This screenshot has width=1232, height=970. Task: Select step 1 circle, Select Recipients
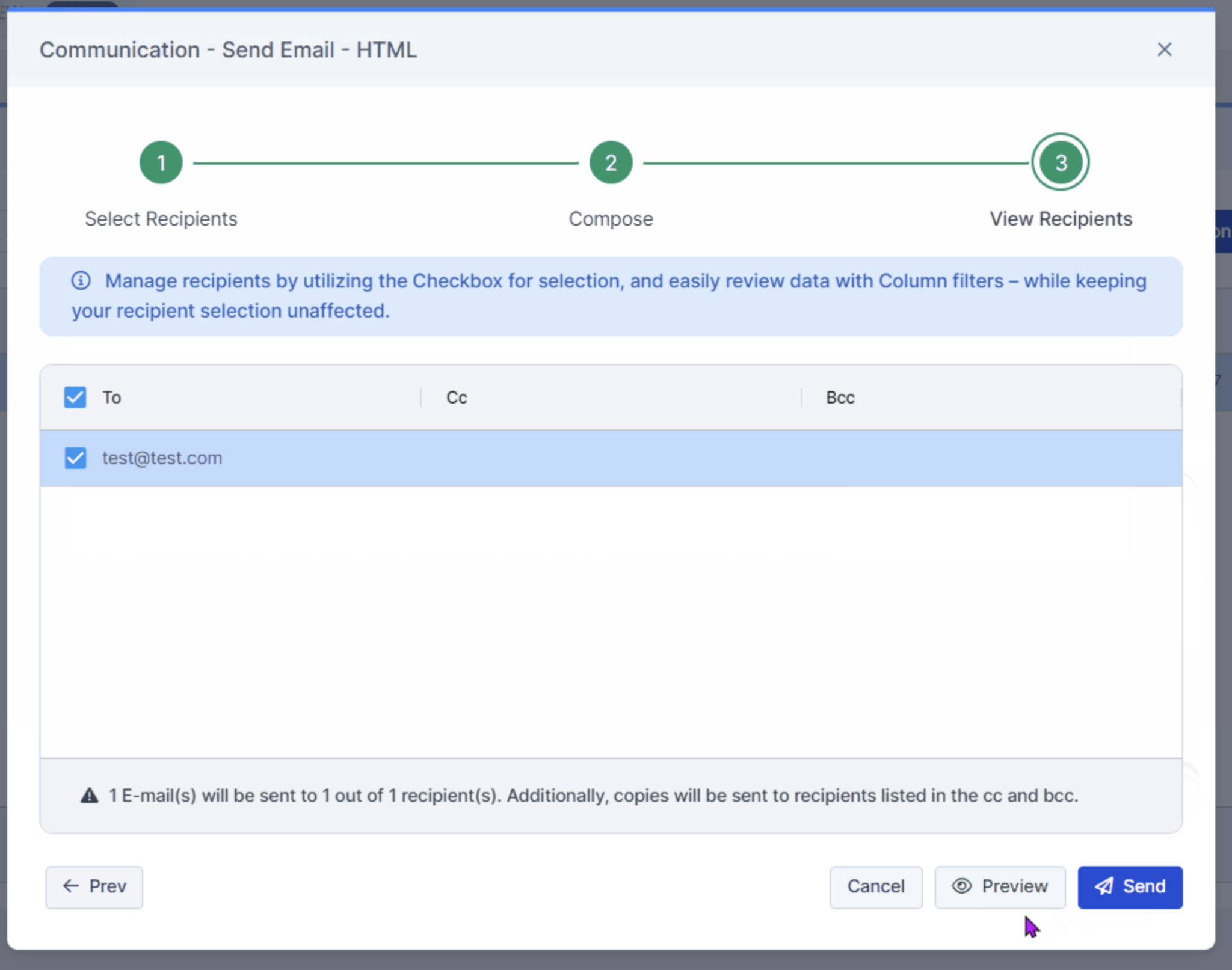tap(161, 162)
